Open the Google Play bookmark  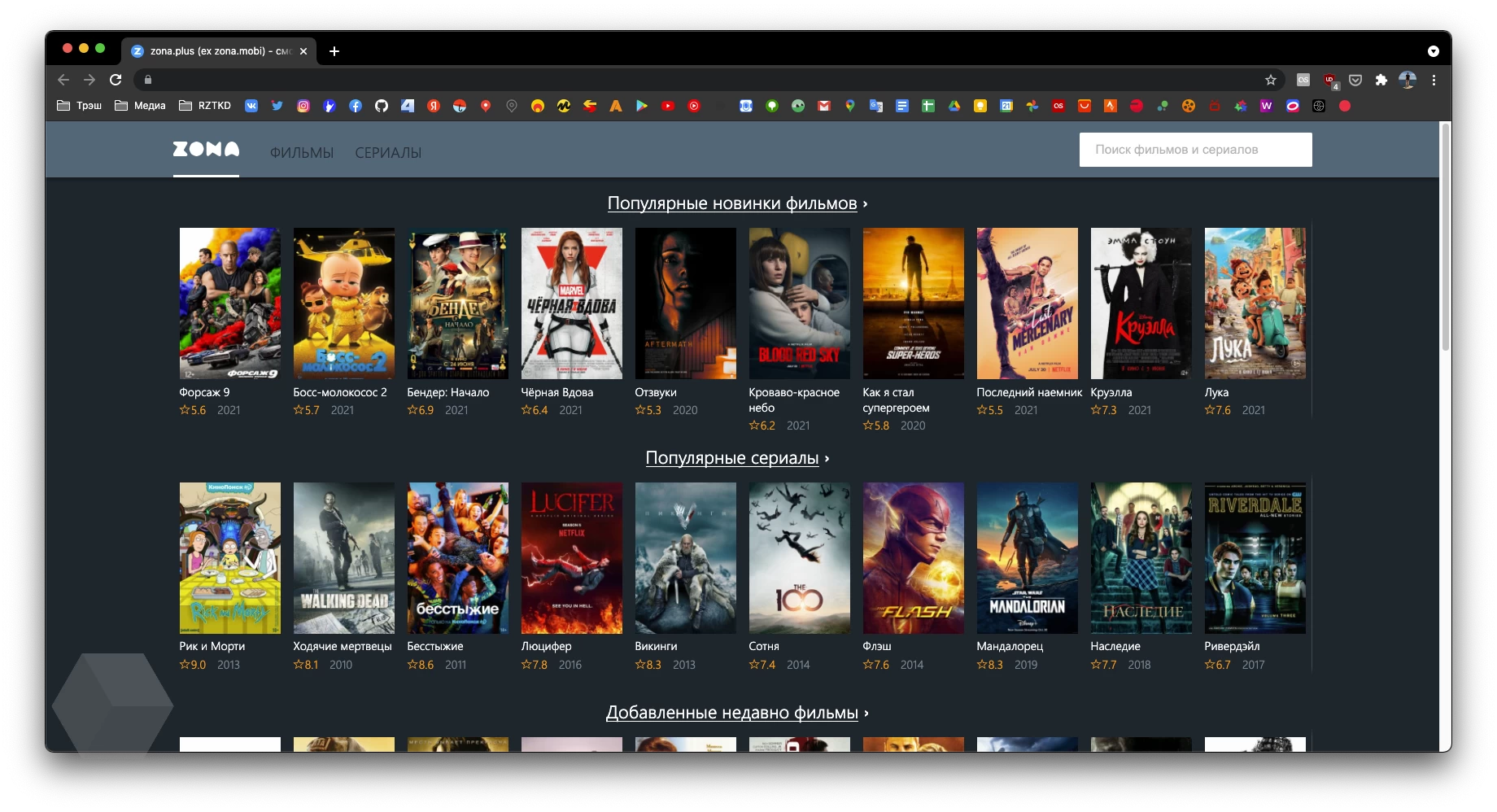click(642, 106)
